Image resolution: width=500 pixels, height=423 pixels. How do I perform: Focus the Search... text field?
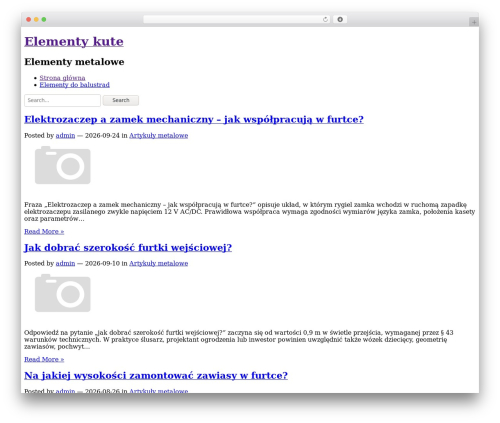(62, 100)
